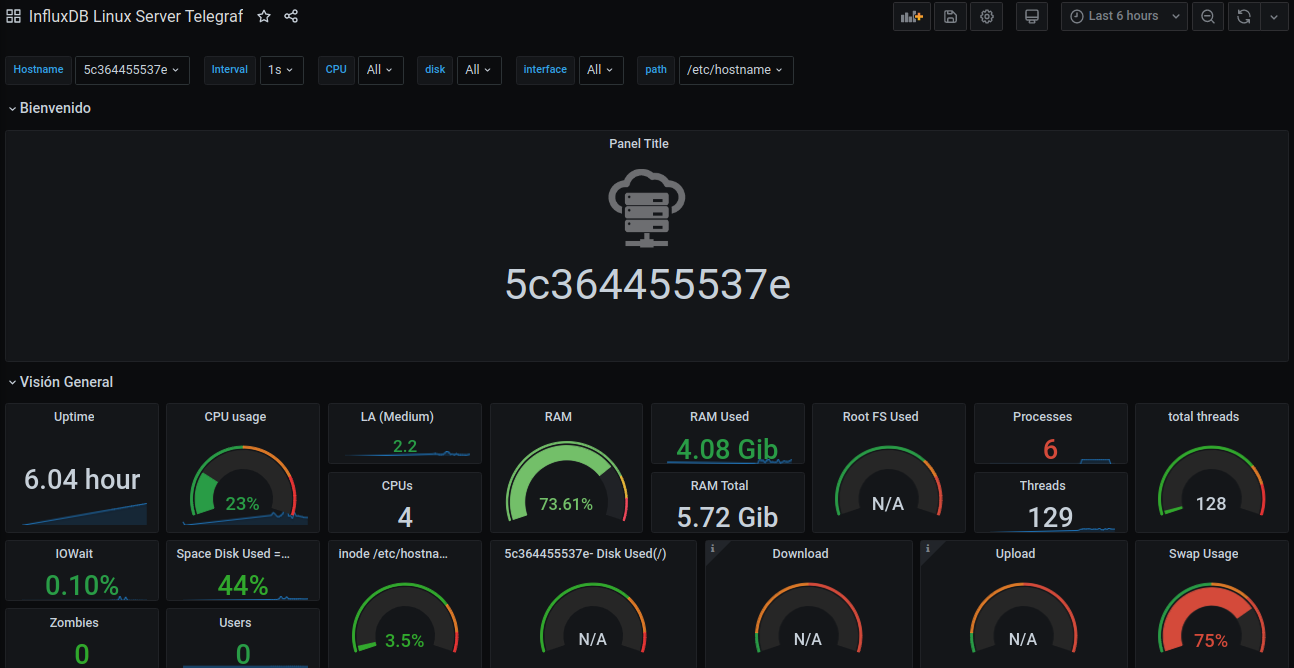
Task: Click the 4.08 Gib RAM used value
Action: [727, 449]
